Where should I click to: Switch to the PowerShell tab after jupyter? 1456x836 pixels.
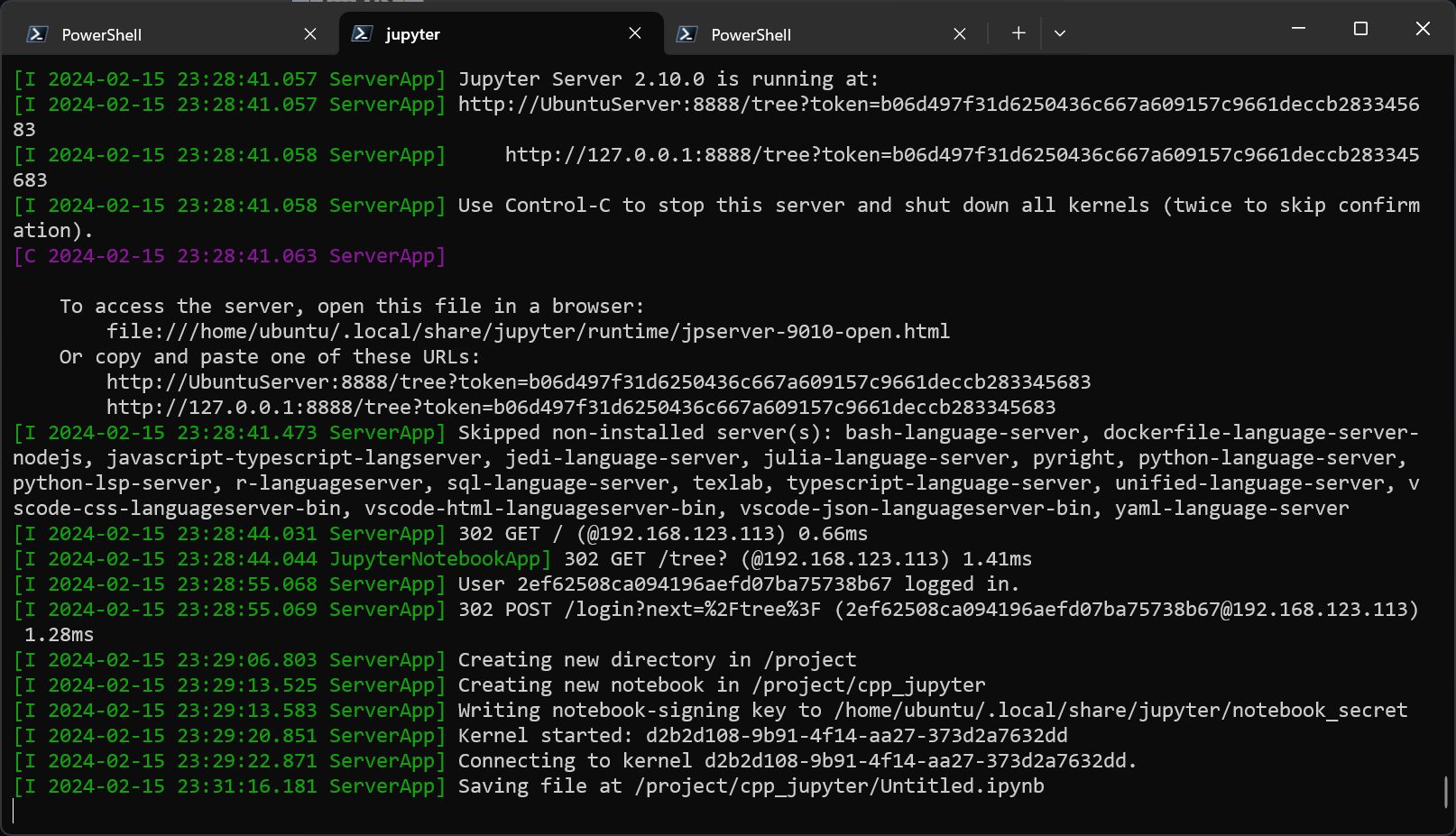coord(812,34)
